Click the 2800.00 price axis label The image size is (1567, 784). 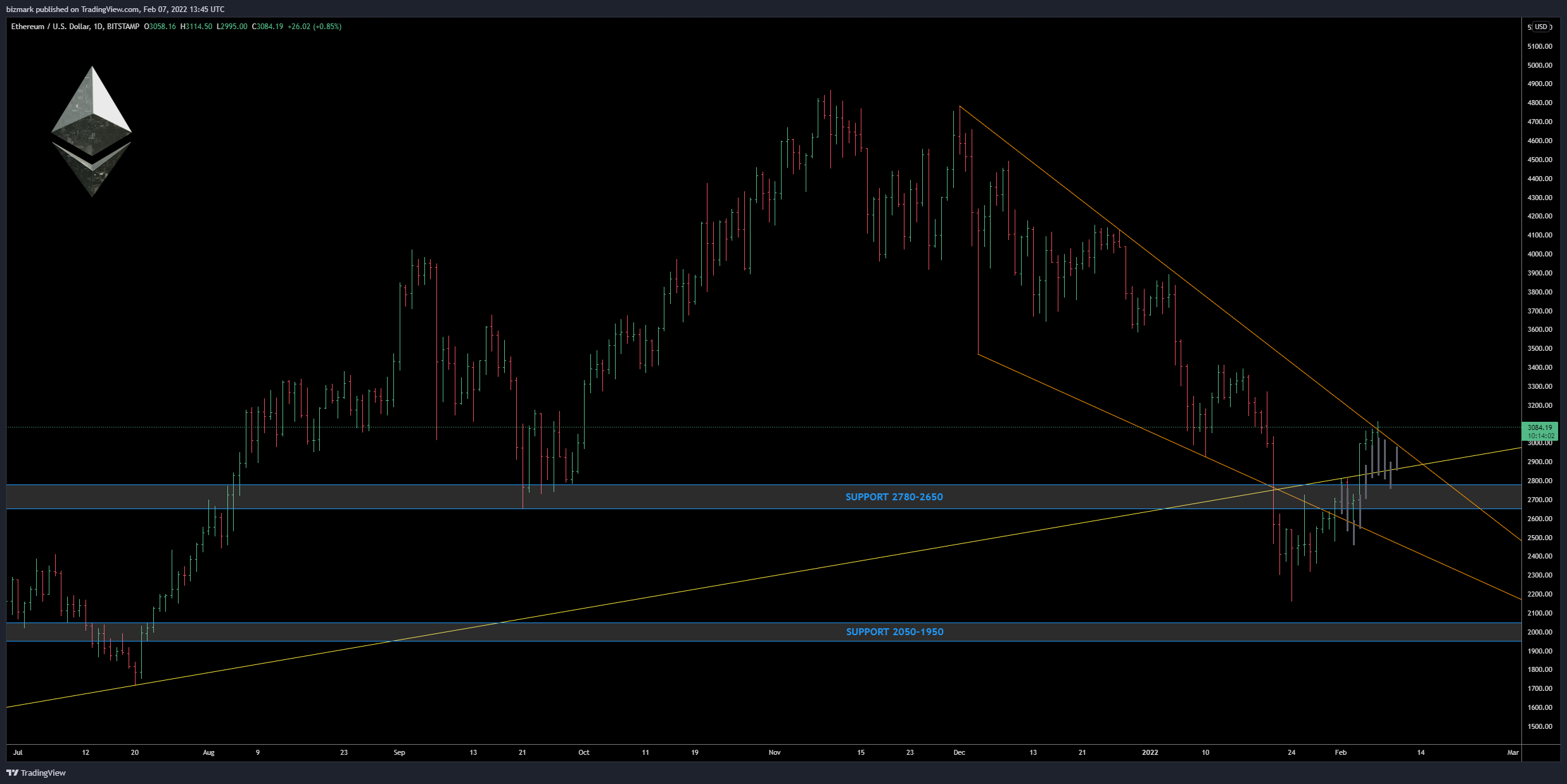(x=1540, y=481)
